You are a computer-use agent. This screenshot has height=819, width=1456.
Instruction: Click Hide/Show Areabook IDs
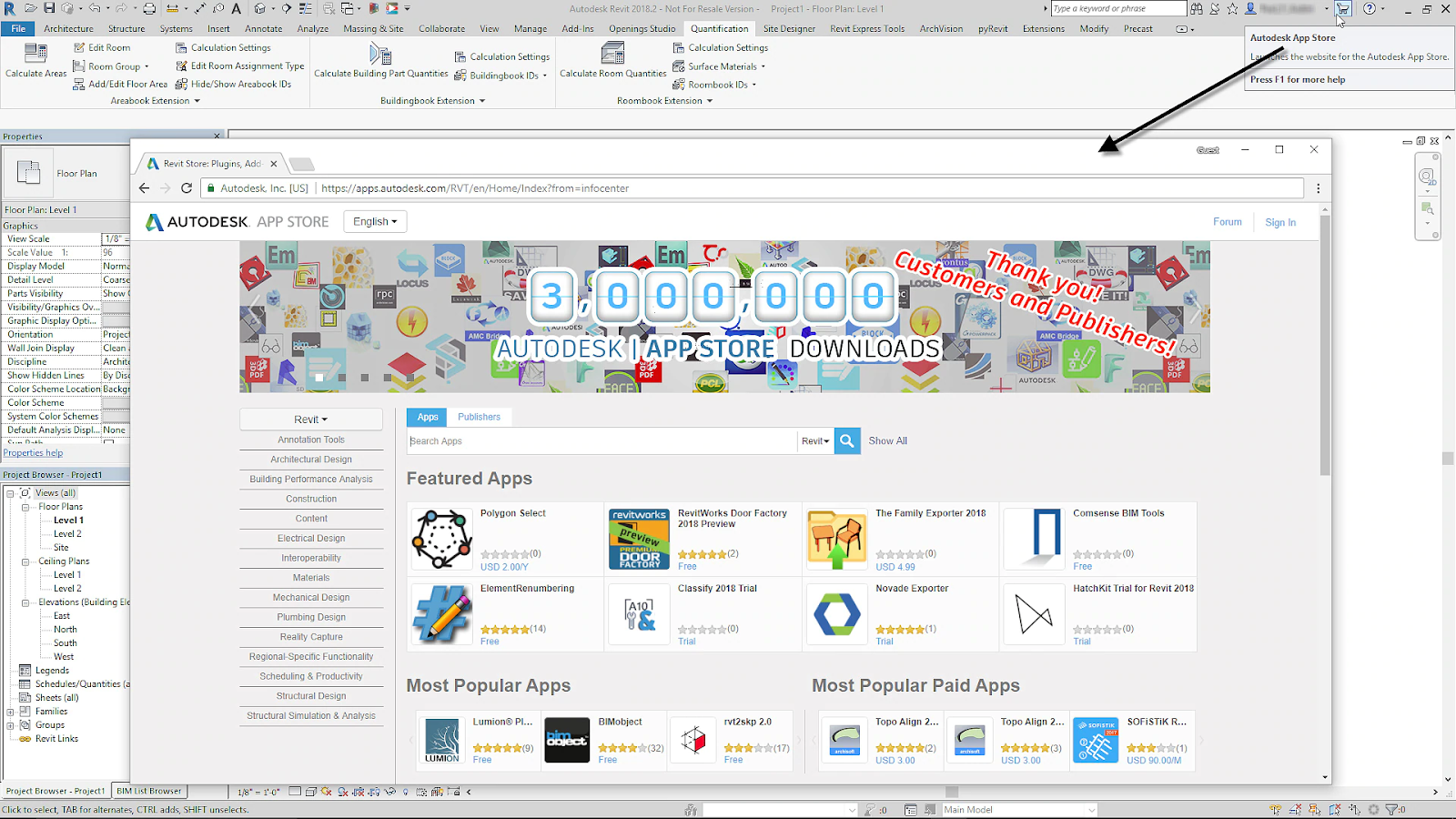coord(233,84)
